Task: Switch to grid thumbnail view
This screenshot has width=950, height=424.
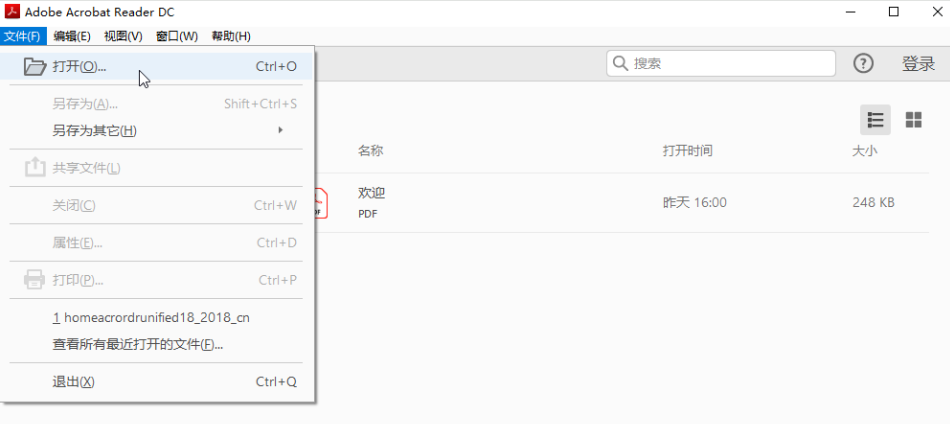Action: (914, 120)
